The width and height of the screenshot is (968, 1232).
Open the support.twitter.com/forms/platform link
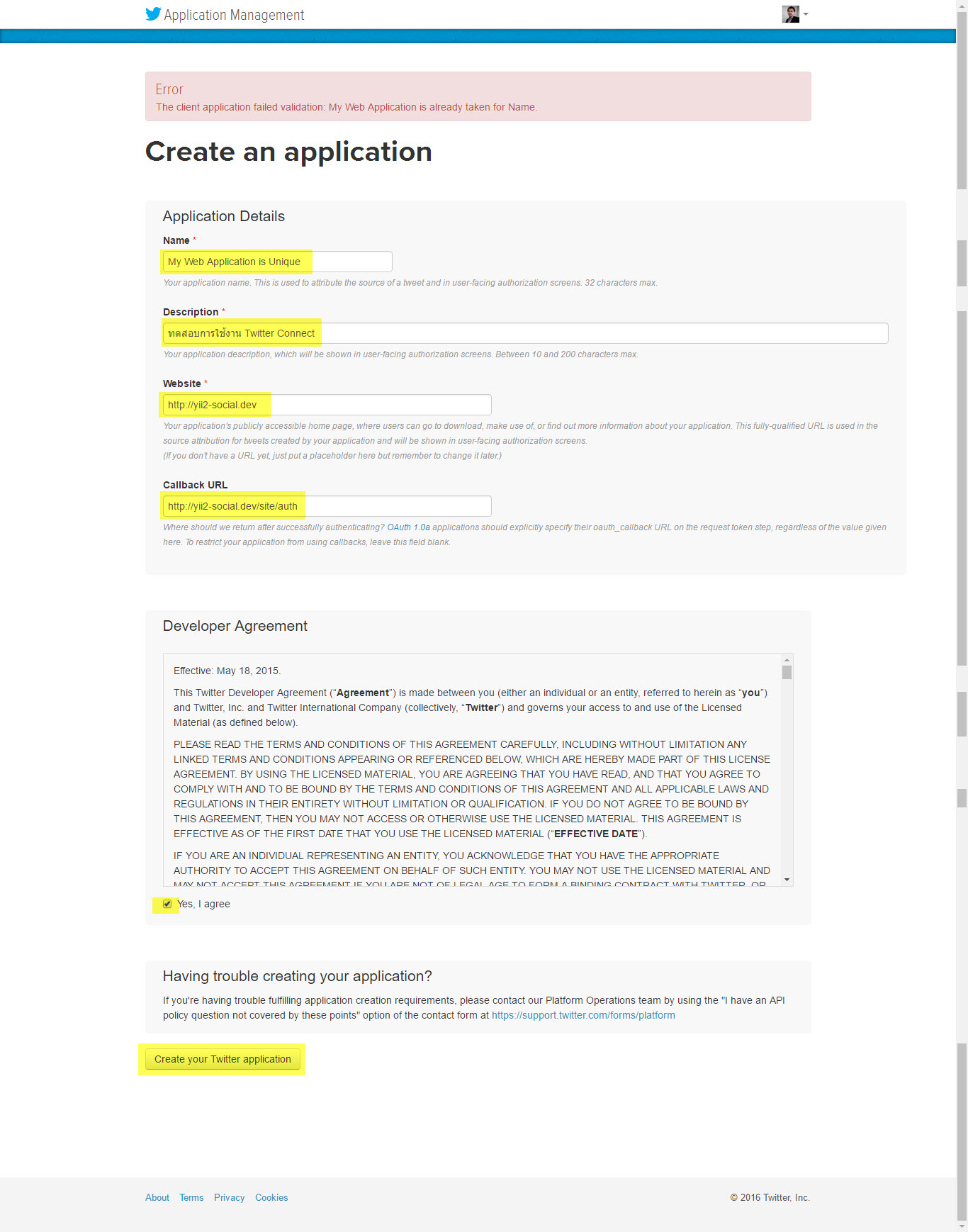(x=583, y=1015)
